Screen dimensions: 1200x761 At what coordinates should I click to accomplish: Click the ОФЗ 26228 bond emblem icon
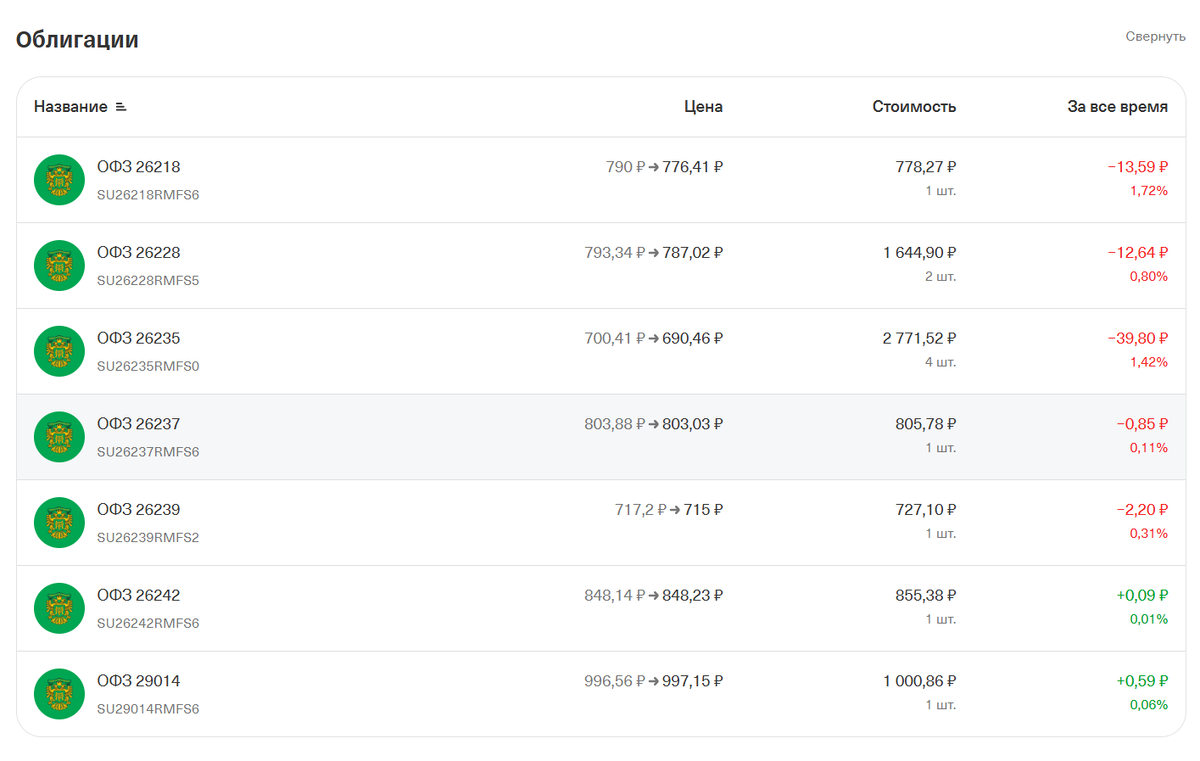(59, 266)
